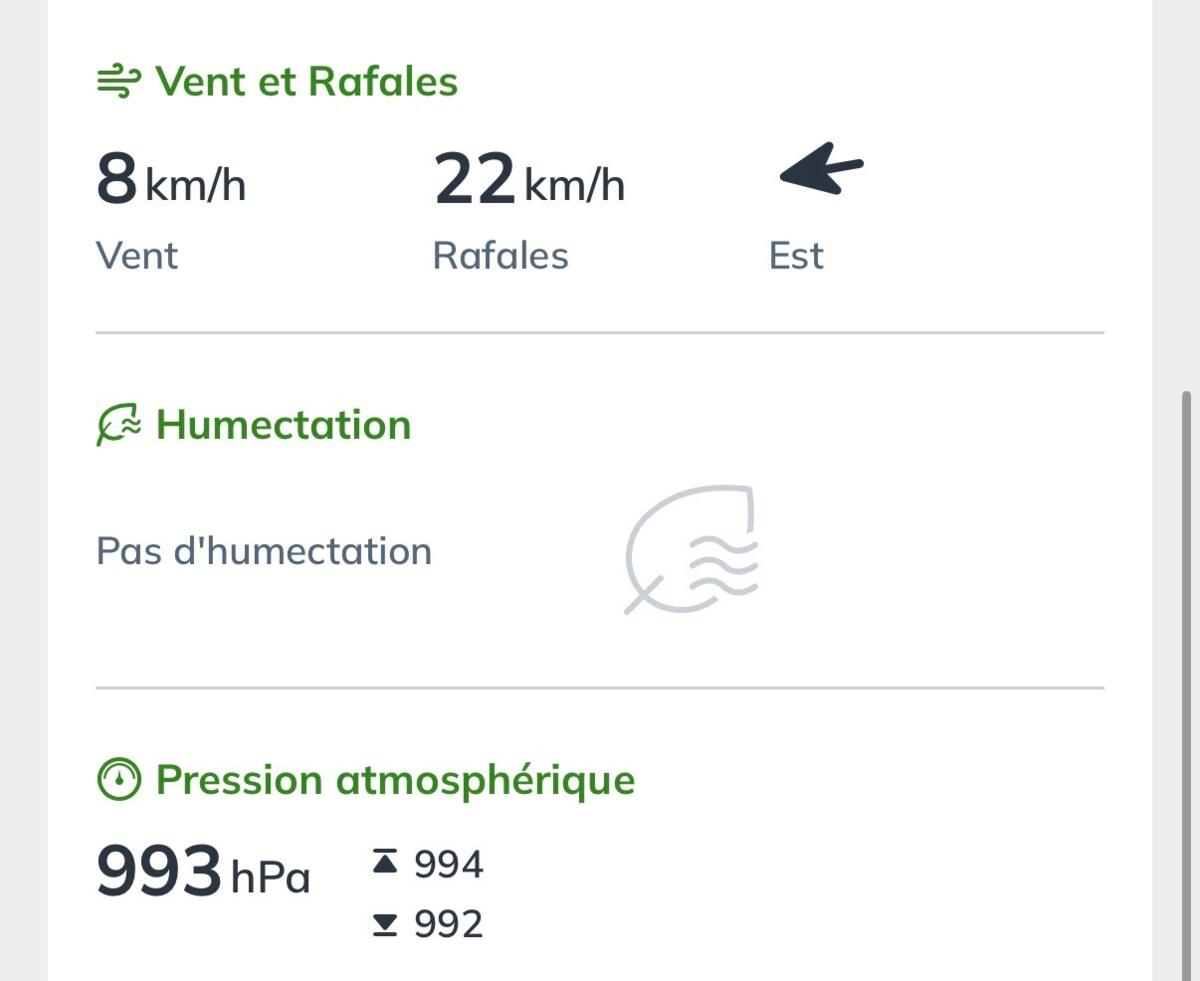Tap the maximum pressure up-arrow icon

tap(384, 862)
